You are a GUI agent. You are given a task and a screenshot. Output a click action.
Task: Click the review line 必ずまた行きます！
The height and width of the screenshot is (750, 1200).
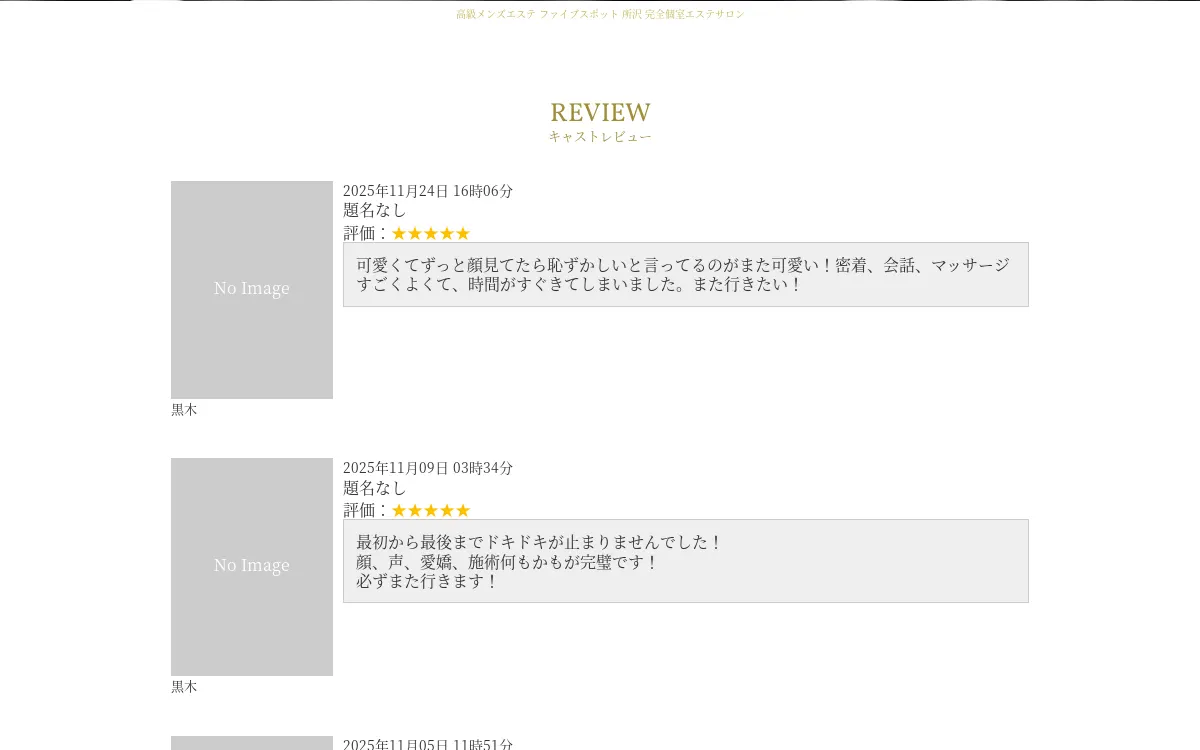pyautogui.click(x=427, y=581)
